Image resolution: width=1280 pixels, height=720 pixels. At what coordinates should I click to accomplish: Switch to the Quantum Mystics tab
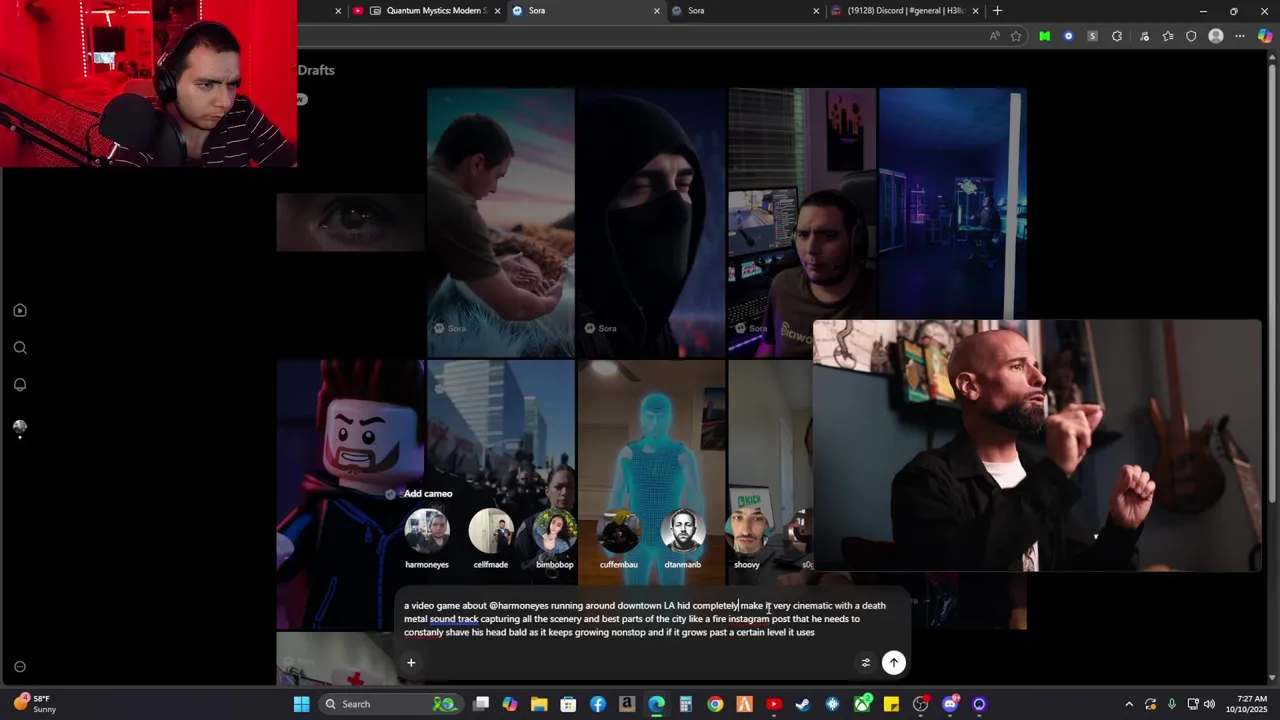[426, 11]
